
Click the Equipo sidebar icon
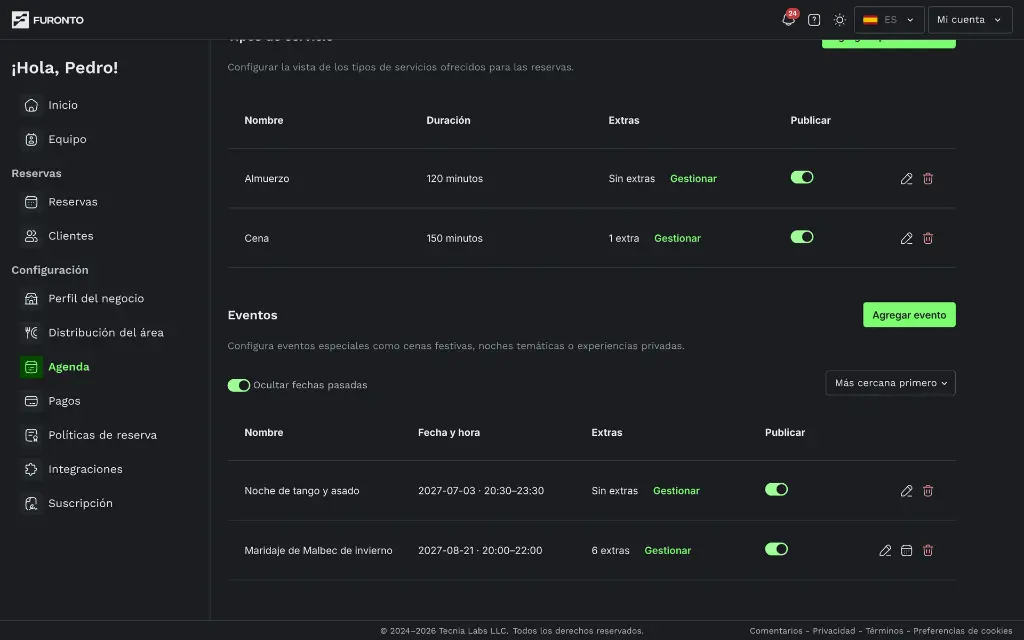31,139
